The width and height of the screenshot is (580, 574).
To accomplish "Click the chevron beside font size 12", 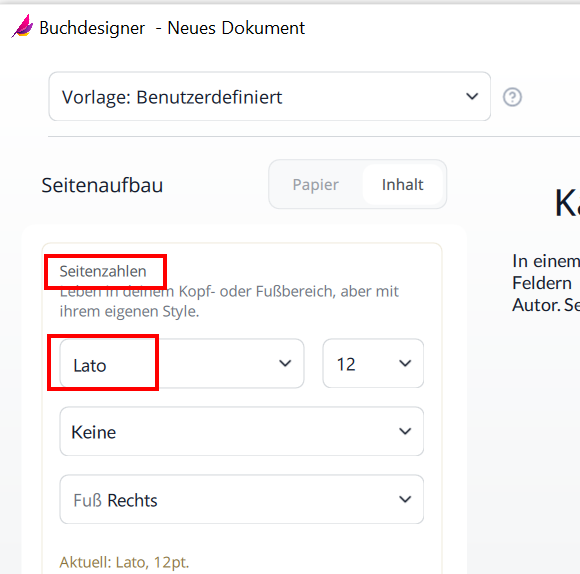I will pos(405,363).
